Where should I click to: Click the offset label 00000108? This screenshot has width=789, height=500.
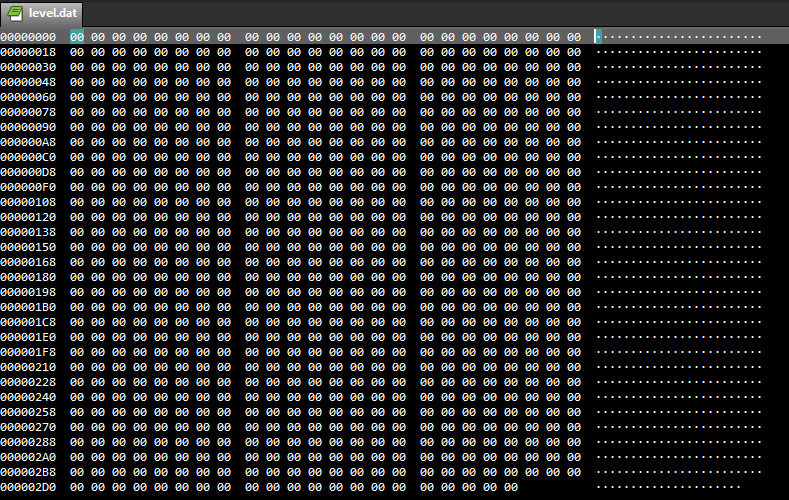point(28,202)
